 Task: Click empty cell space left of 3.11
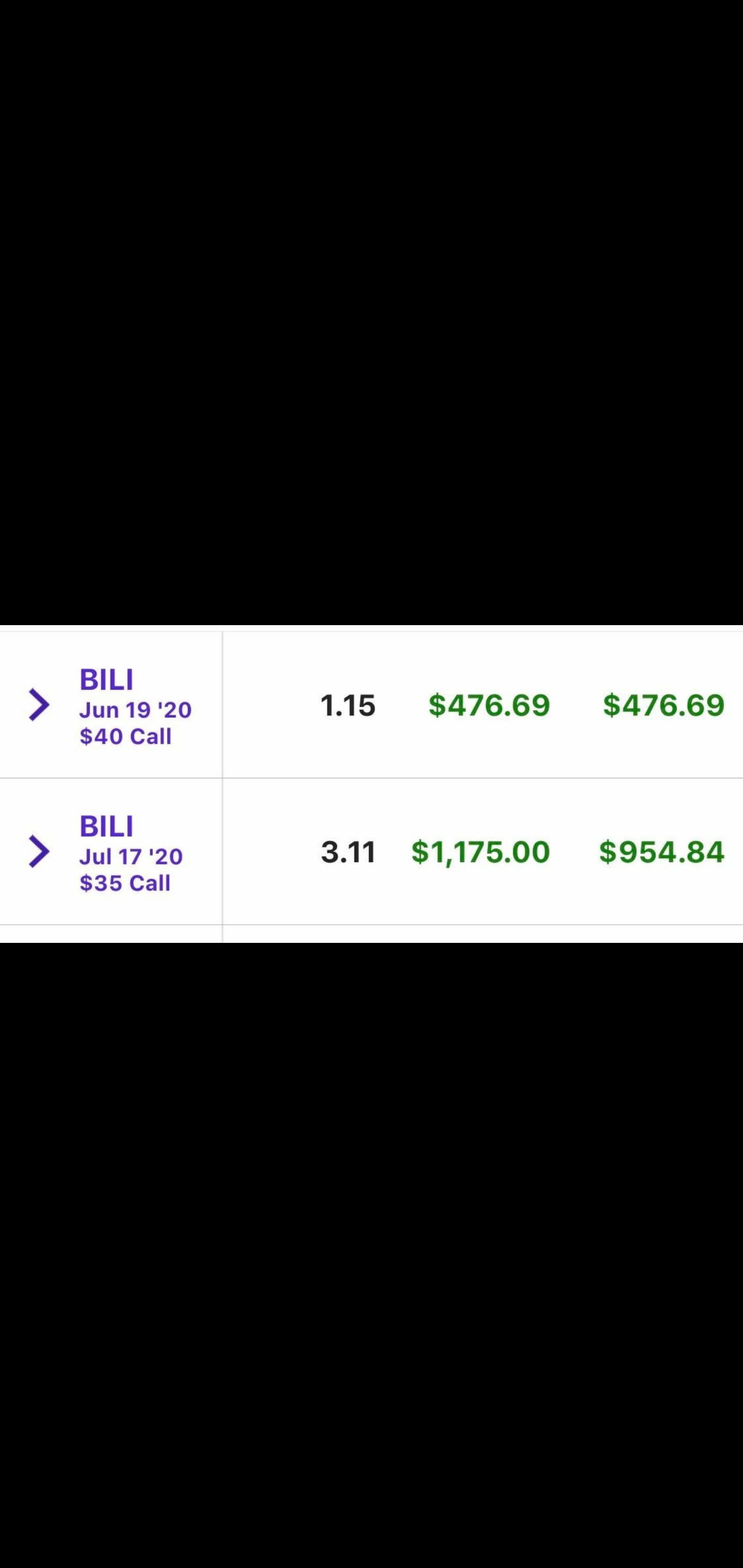[x=268, y=851]
